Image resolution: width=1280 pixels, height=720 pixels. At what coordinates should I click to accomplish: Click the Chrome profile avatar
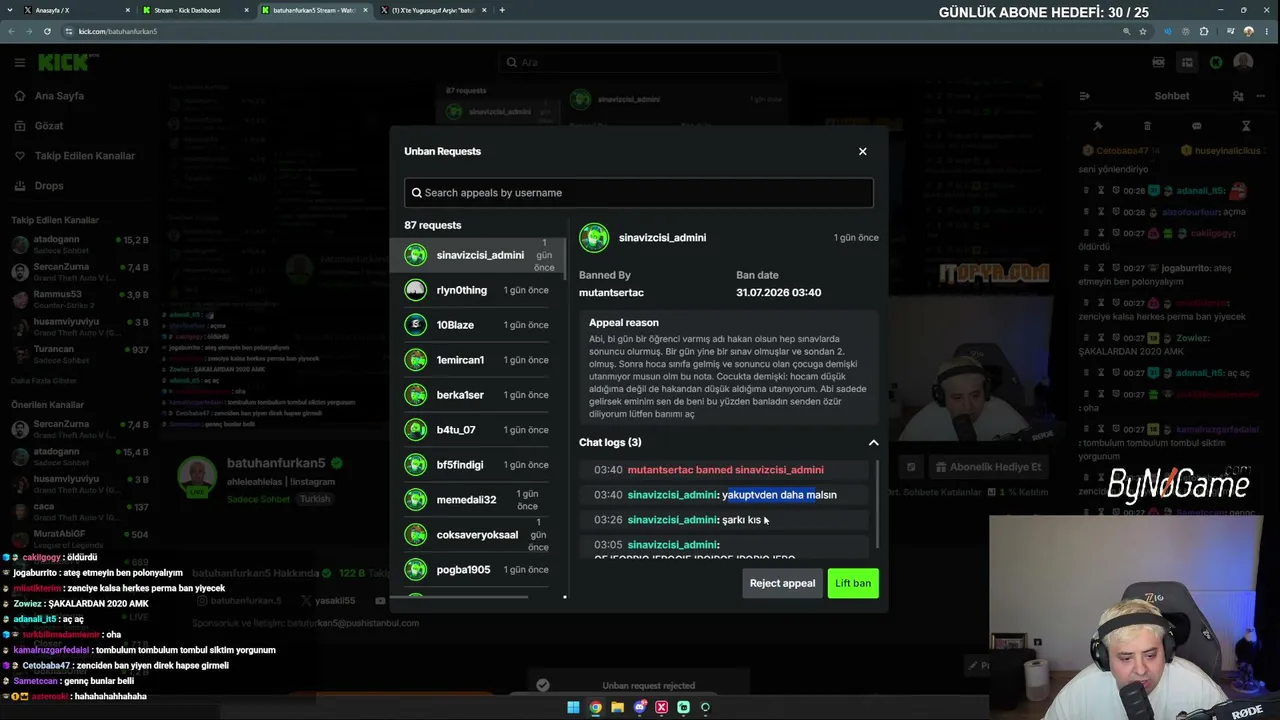[x=1248, y=31]
